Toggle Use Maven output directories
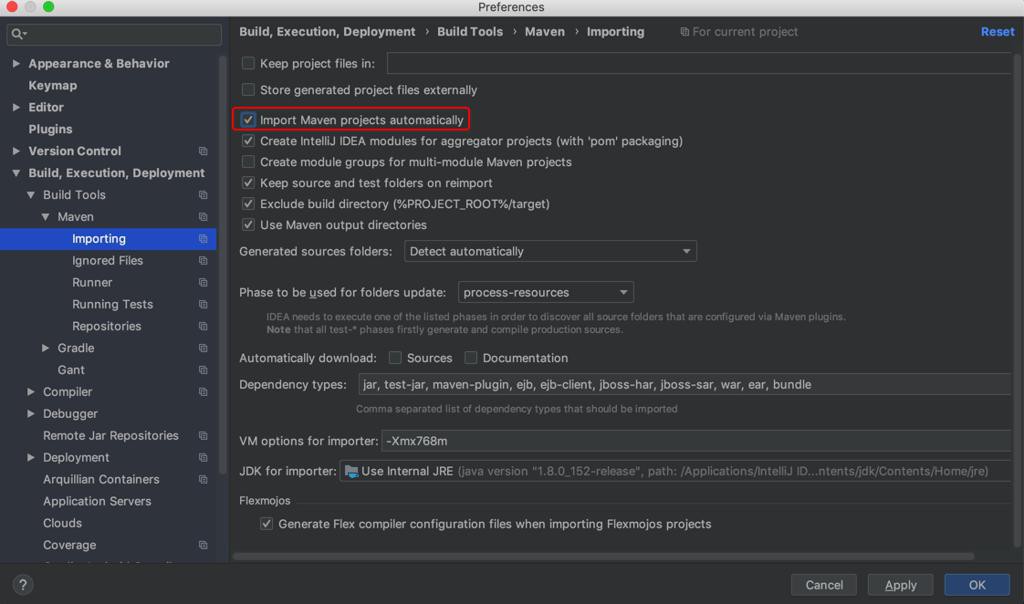 point(248,224)
